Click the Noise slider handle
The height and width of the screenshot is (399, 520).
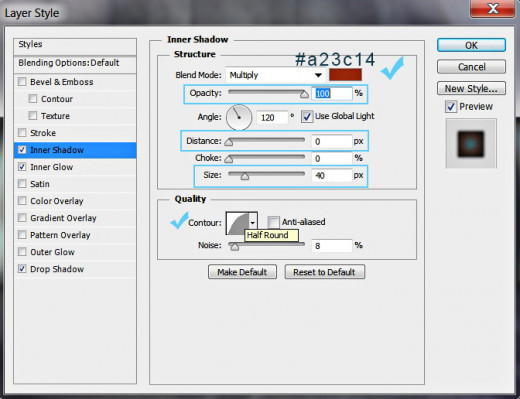(x=235, y=247)
